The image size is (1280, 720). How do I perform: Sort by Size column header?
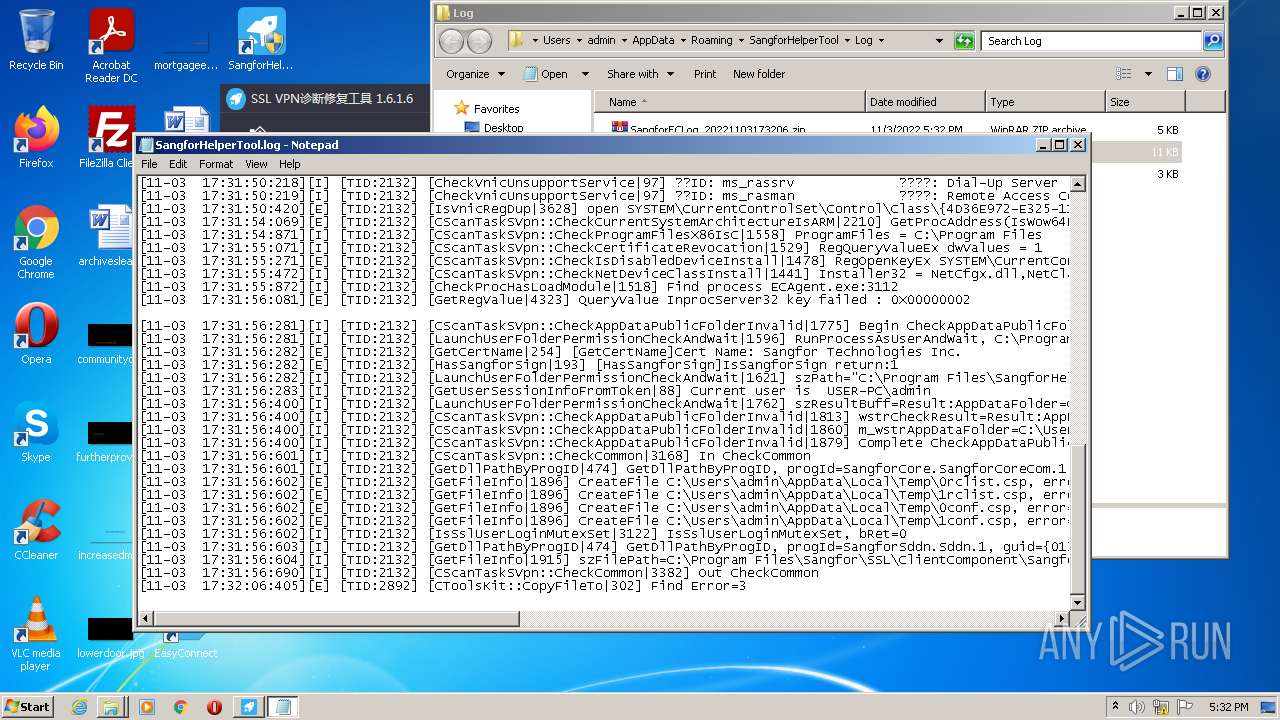pyautogui.click(x=1145, y=102)
